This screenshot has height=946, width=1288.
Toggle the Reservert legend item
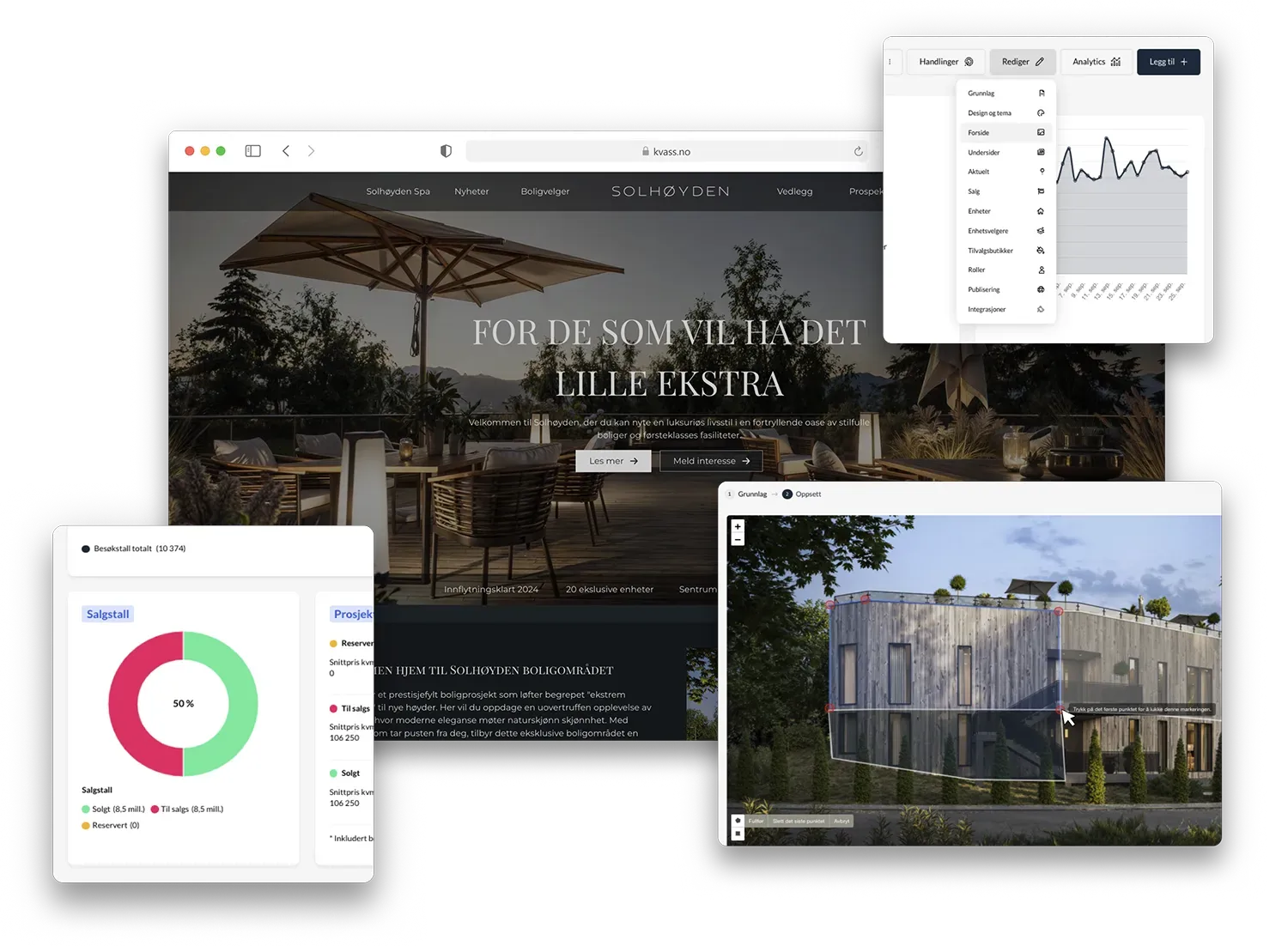point(110,826)
